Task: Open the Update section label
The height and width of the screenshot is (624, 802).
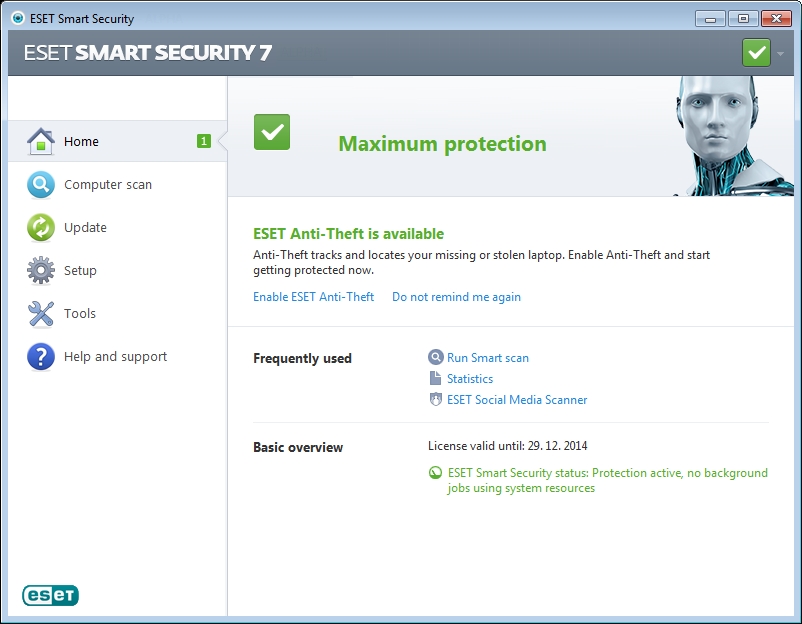Action: point(85,228)
